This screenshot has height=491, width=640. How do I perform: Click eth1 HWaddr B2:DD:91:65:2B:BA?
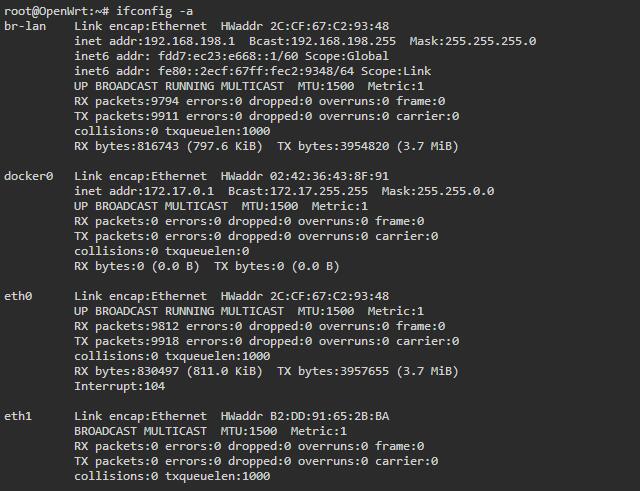point(305,416)
